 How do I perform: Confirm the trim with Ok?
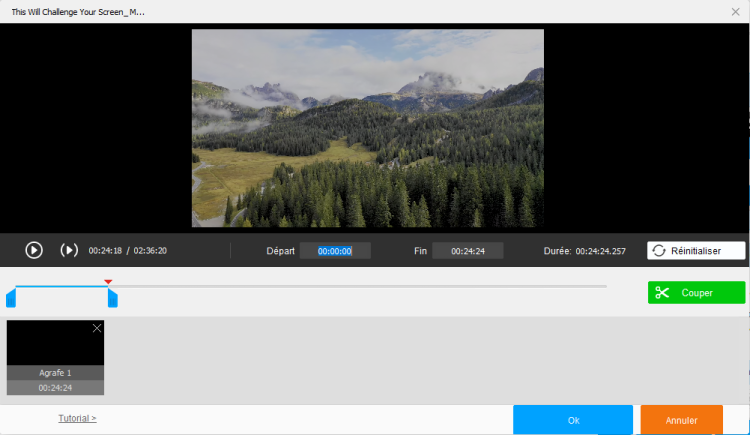click(573, 420)
